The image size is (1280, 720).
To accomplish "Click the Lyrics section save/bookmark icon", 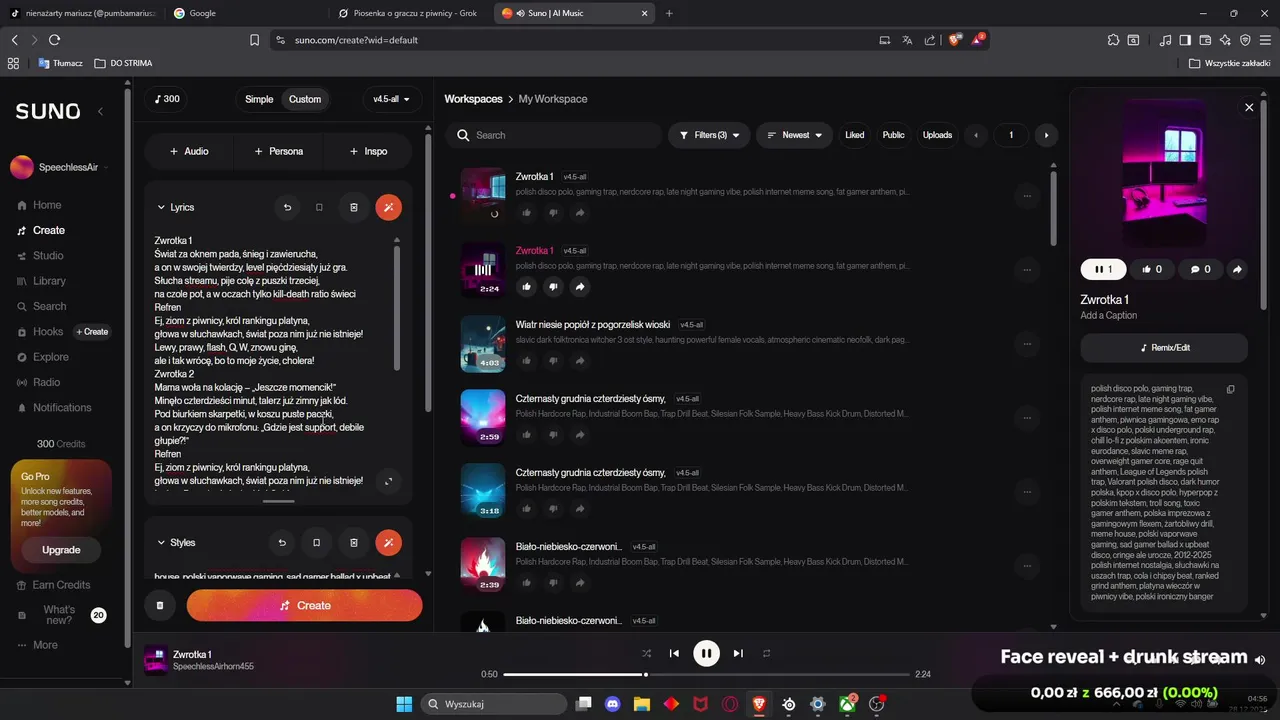I will 320,207.
